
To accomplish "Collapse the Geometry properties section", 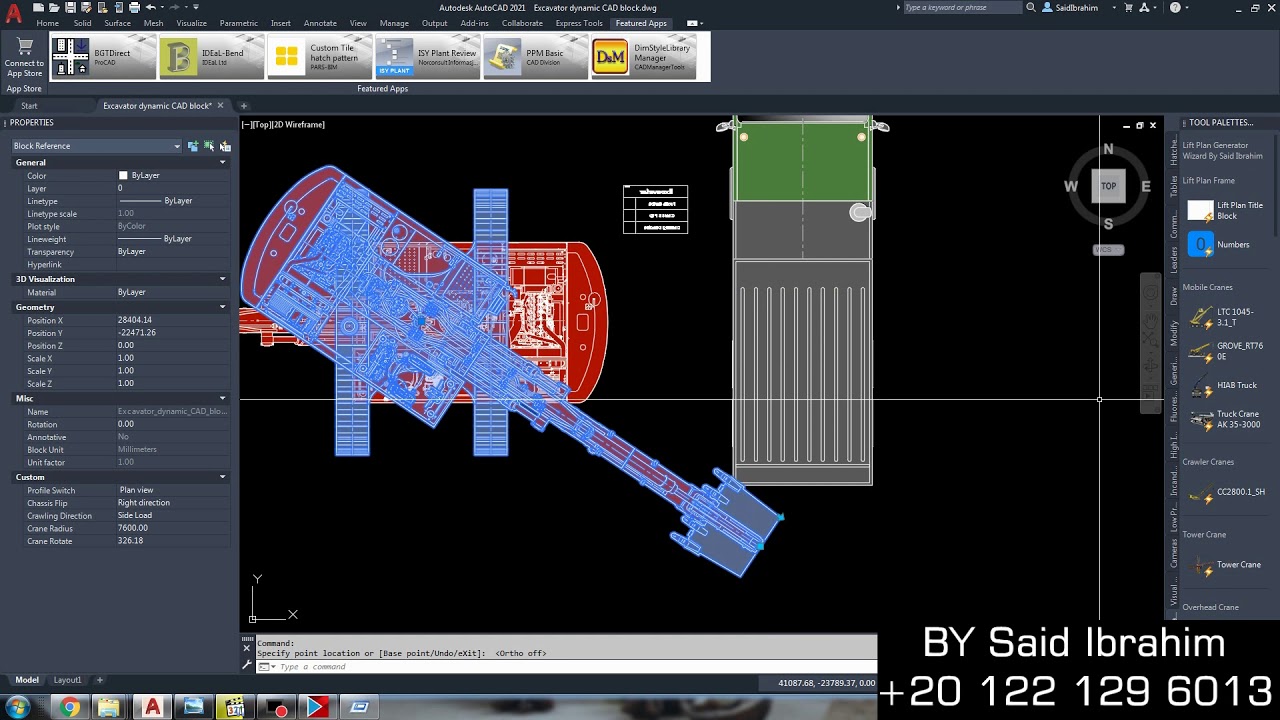I will click(222, 307).
